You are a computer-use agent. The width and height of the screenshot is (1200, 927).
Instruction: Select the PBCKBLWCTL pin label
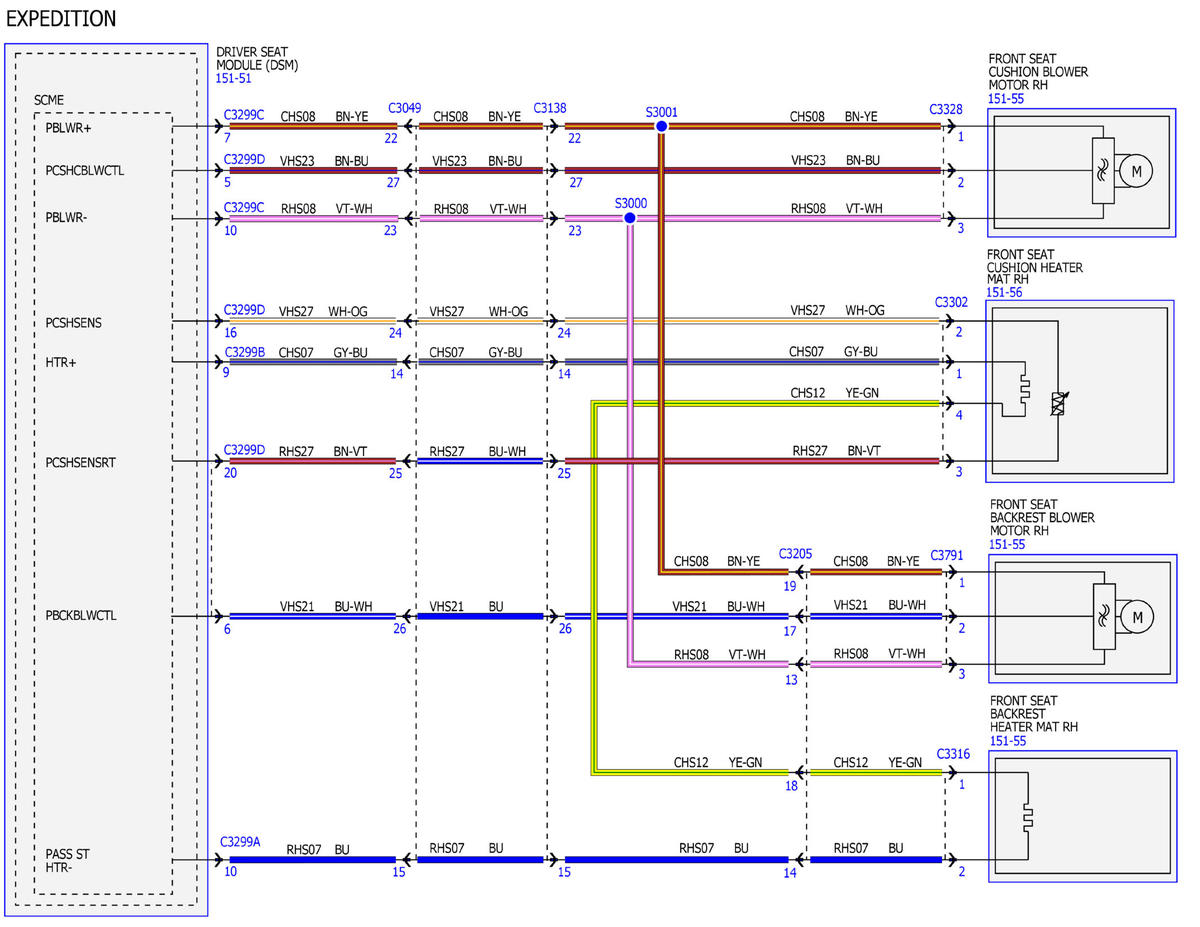(x=81, y=615)
